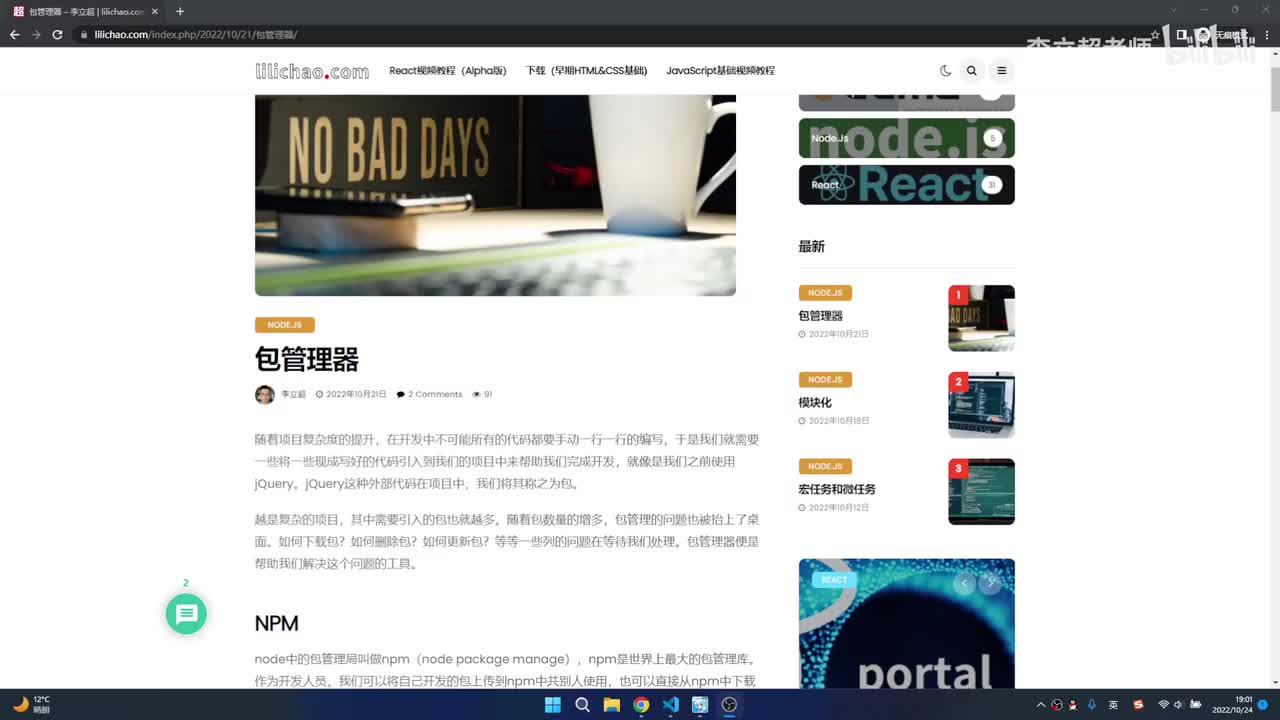1280x720 pixels.
Task: Open the taskbar clock showing 19:01
Action: point(1233,705)
